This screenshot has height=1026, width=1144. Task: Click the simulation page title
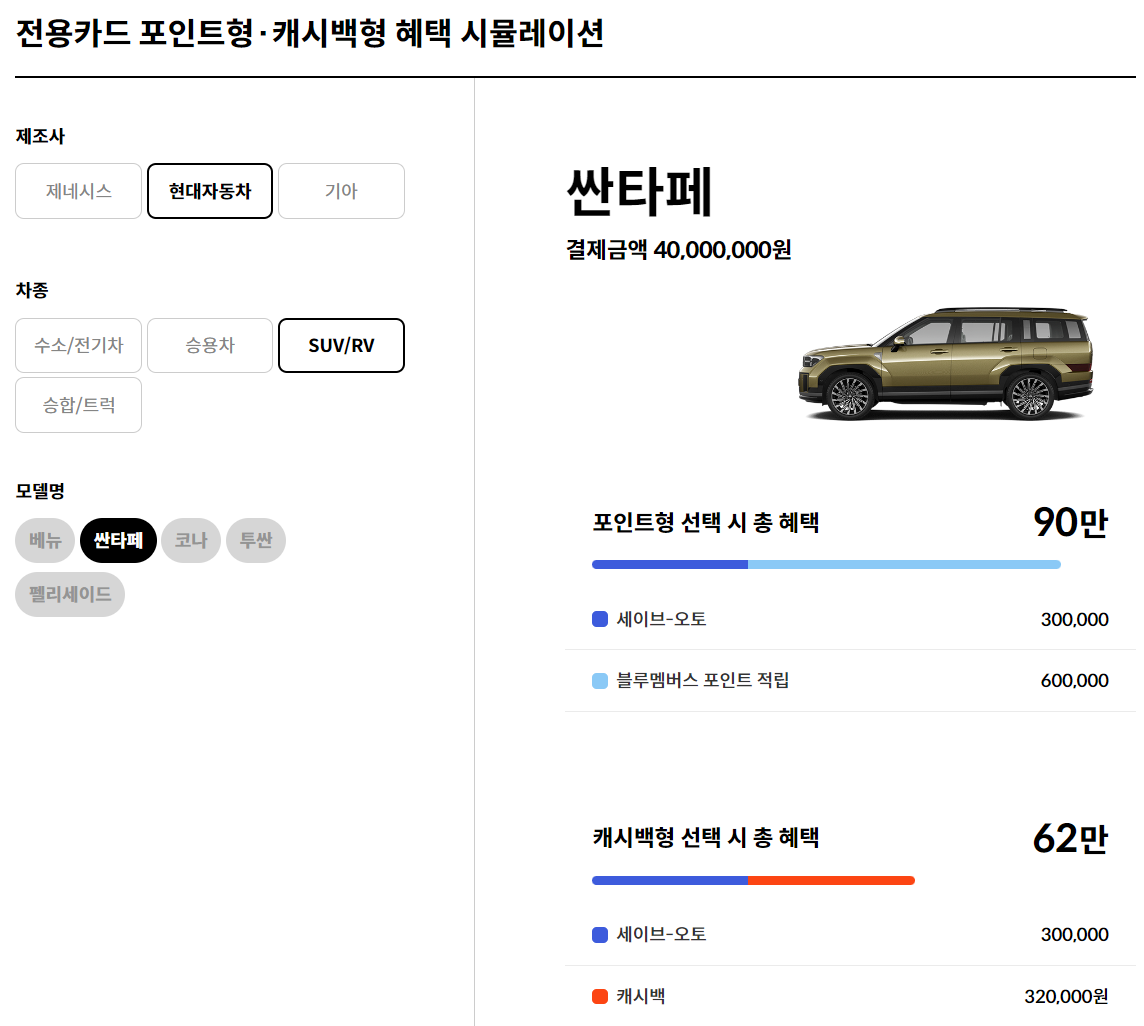tap(309, 34)
